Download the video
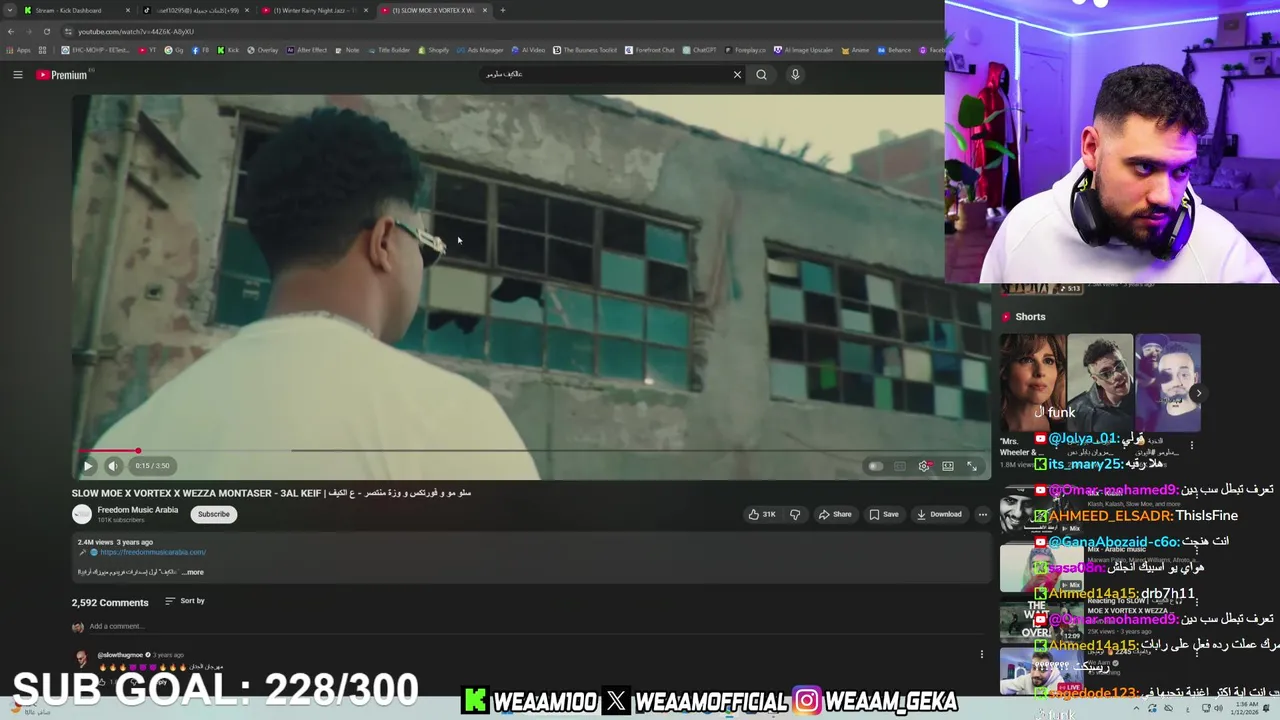This screenshot has width=1280, height=720. click(939, 515)
